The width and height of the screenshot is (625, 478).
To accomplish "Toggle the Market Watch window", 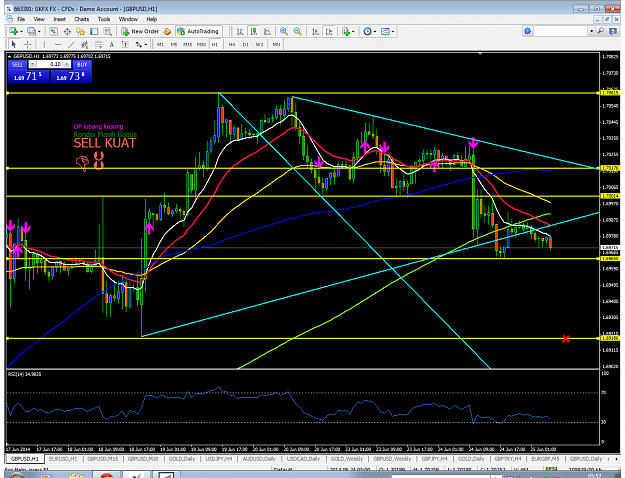I will tap(53, 31).
